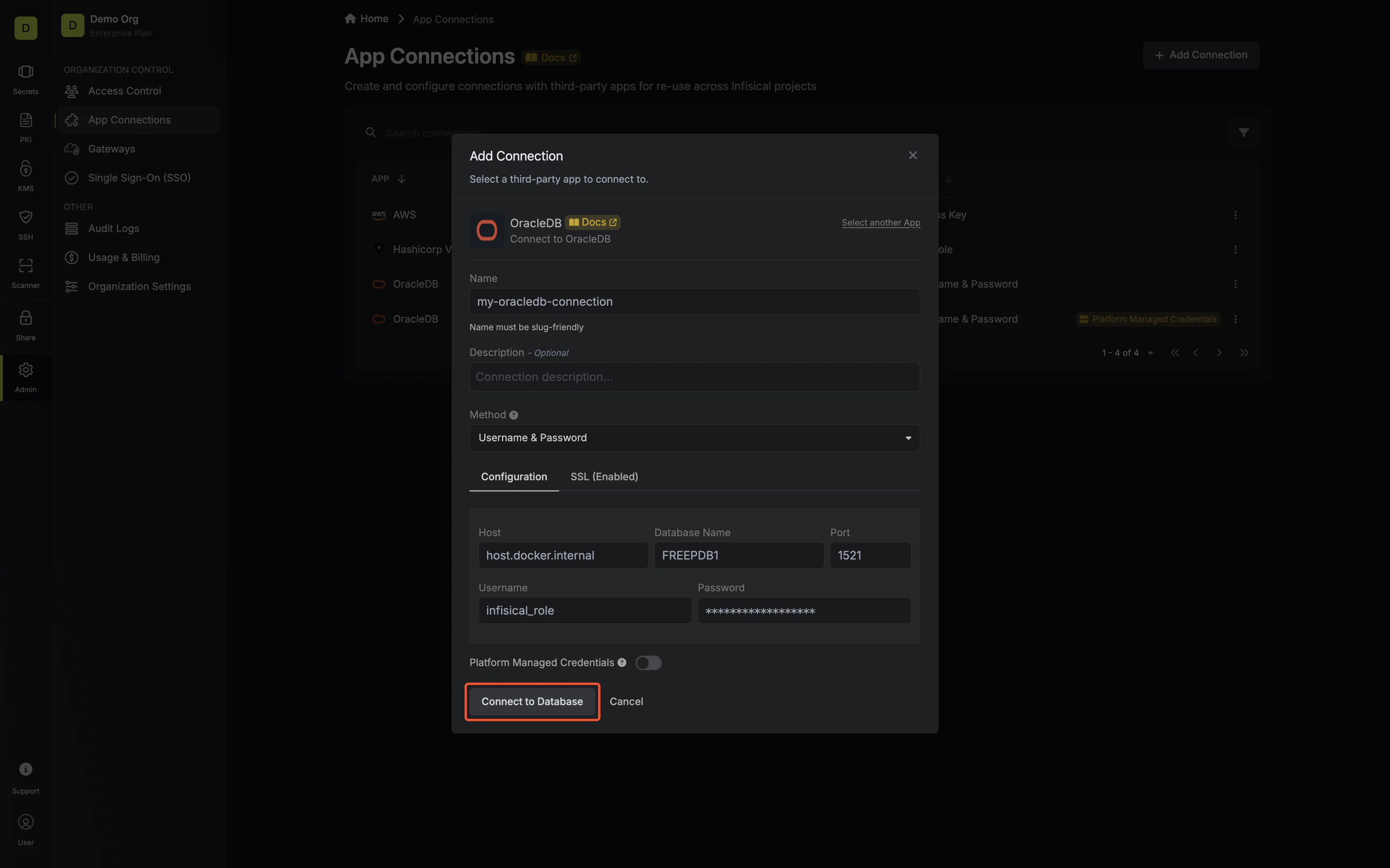Viewport: 1390px width, 868px height.
Task: Click the Add Connection button
Action: click(1201, 55)
